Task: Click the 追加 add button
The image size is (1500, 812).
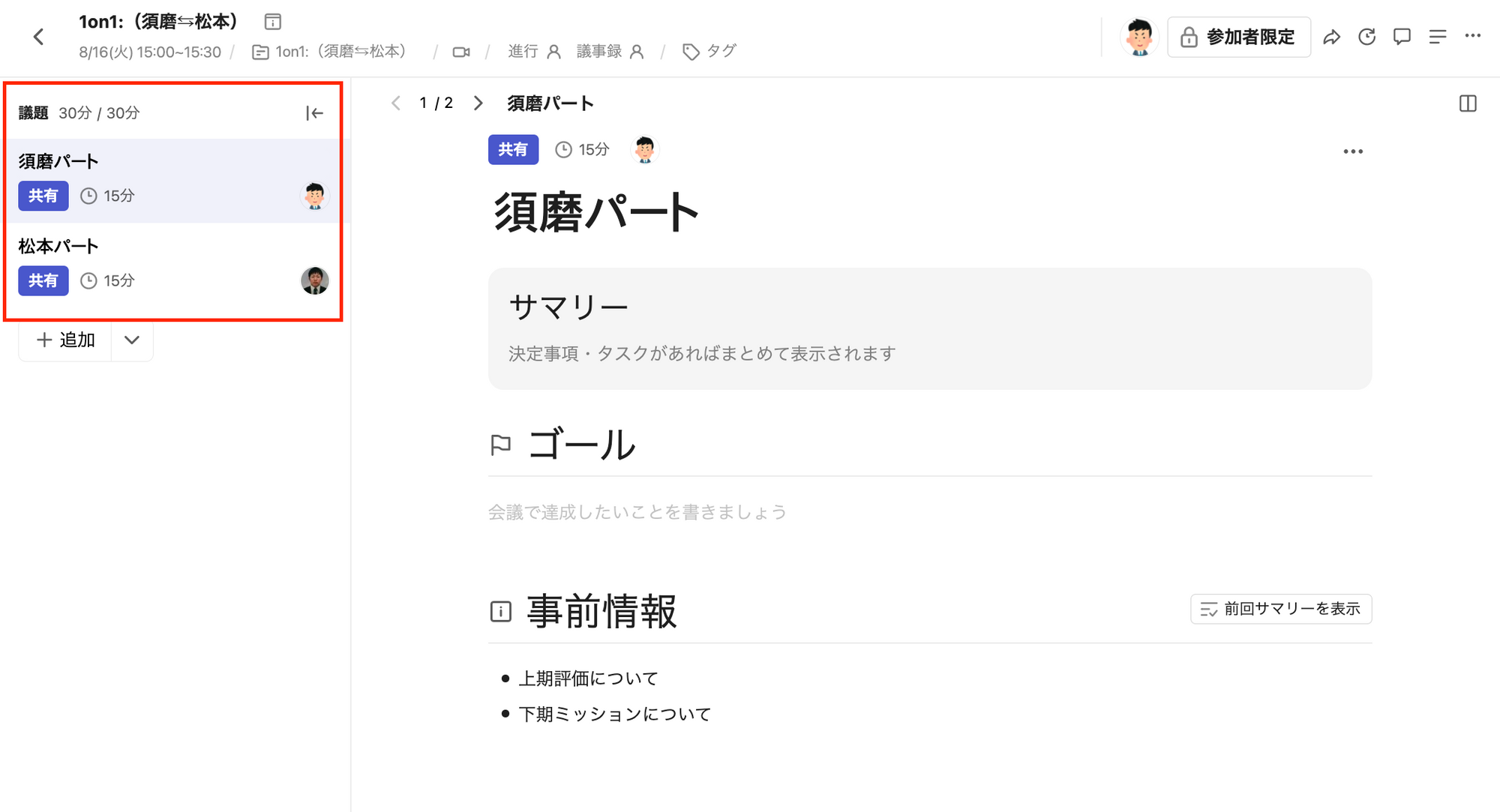Action: (65, 340)
